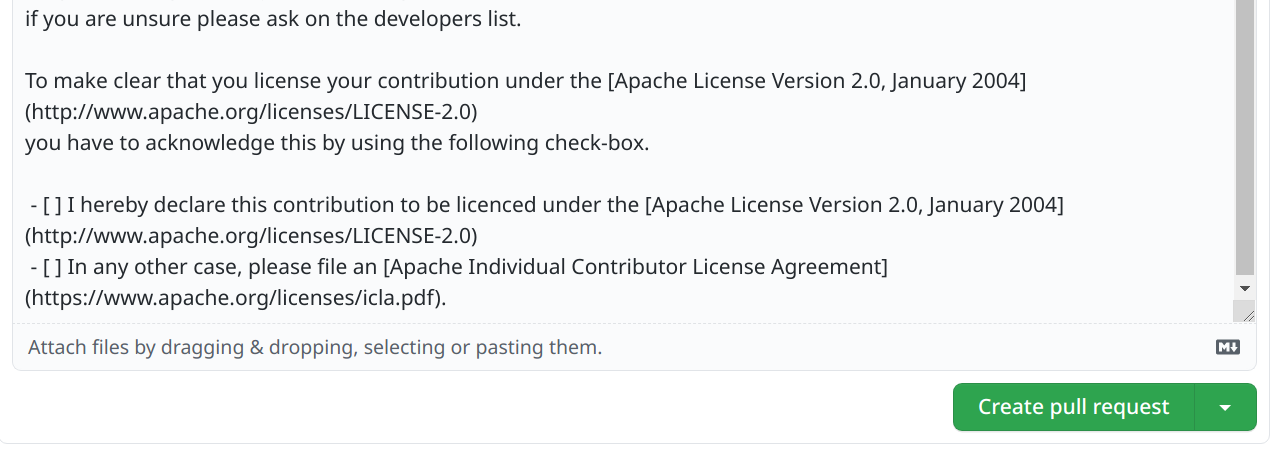Click the LICENSE-2.0 URL below 'I hereby declare'
Viewport: 1286px width, 450px height.
251,236
